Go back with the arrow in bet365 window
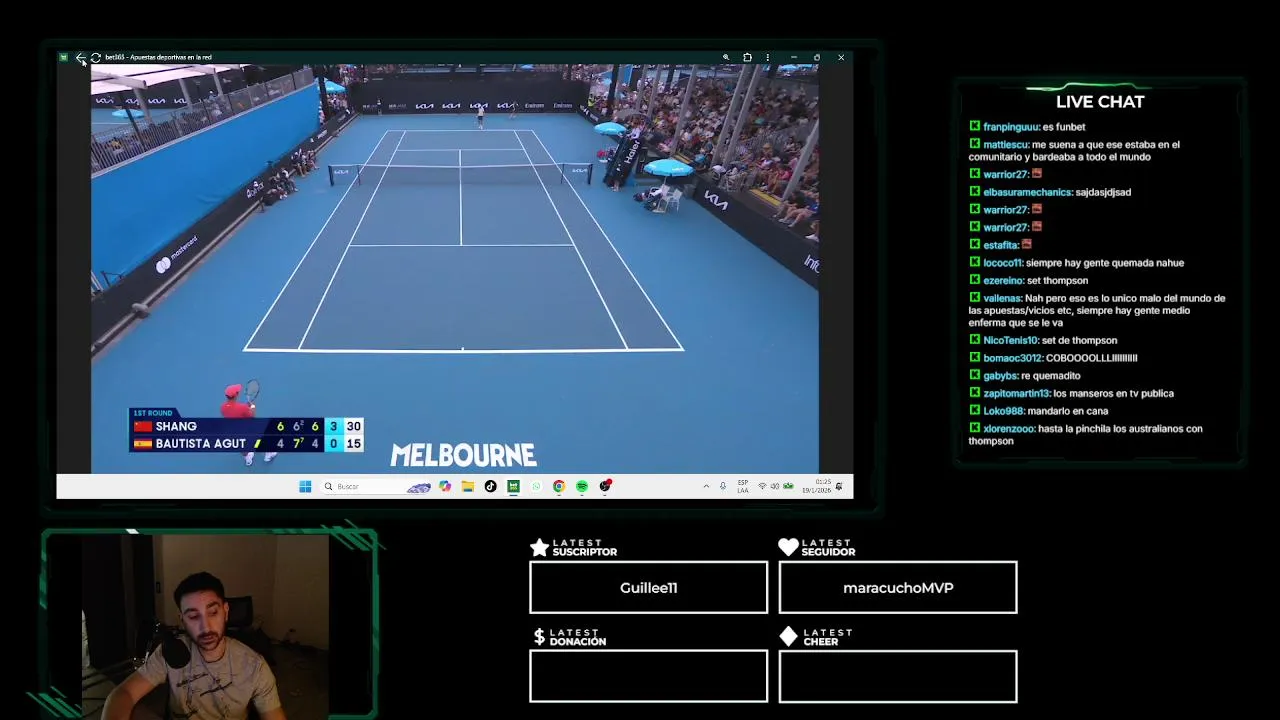Image resolution: width=1280 pixels, height=720 pixels. click(81, 58)
